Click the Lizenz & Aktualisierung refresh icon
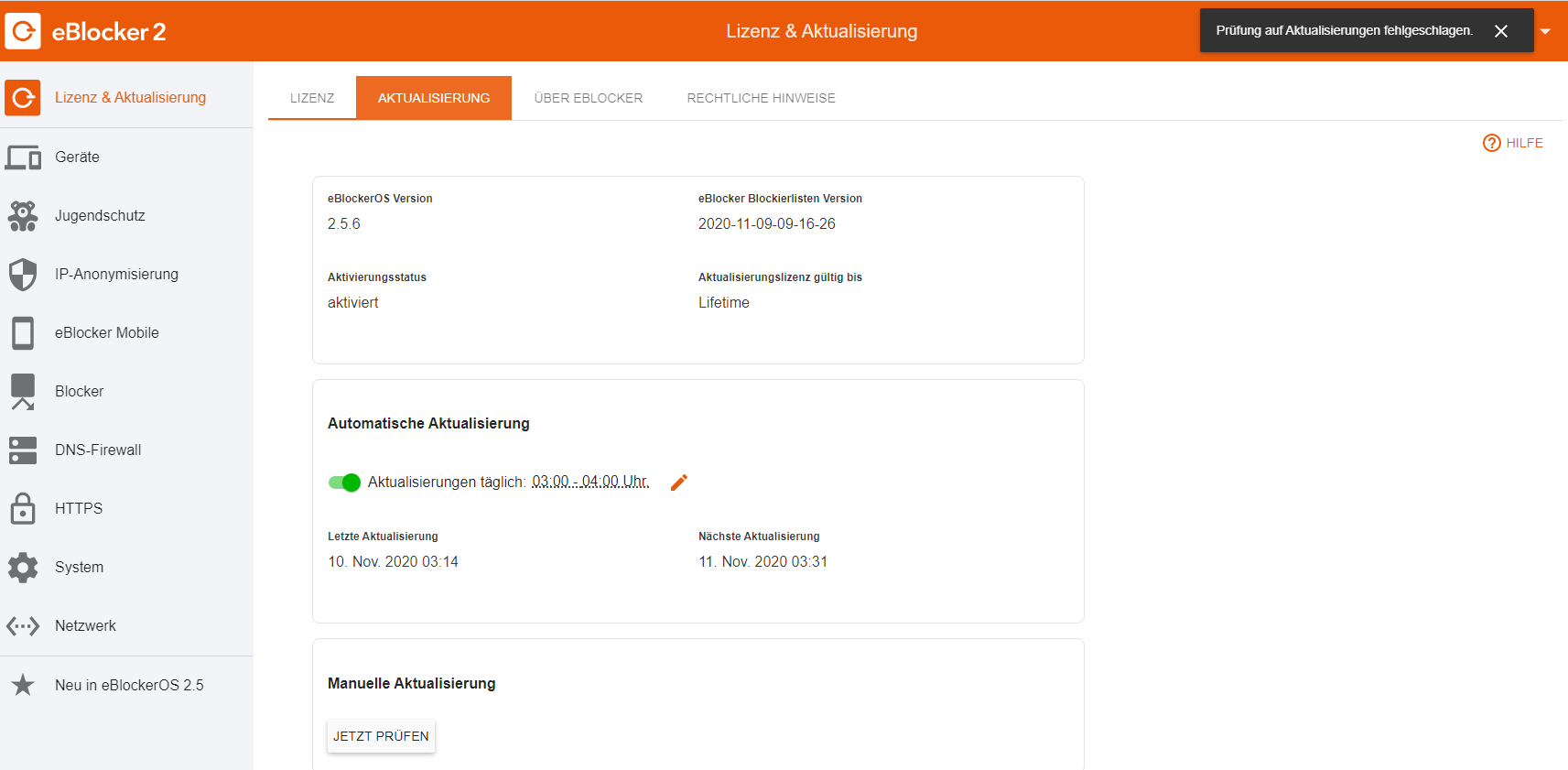 (23, 98)
